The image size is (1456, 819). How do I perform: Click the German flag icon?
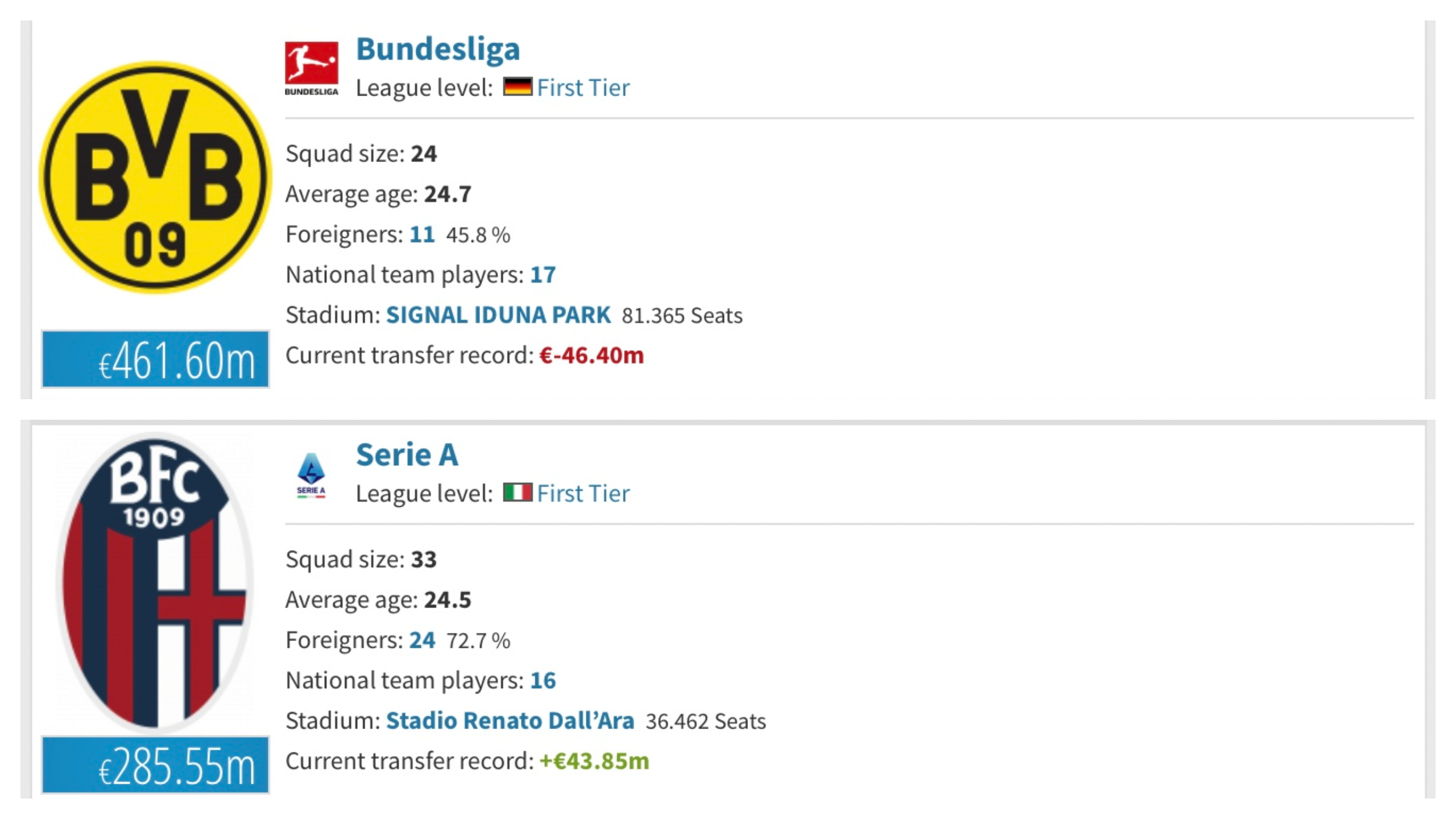(x=518, y=87)
